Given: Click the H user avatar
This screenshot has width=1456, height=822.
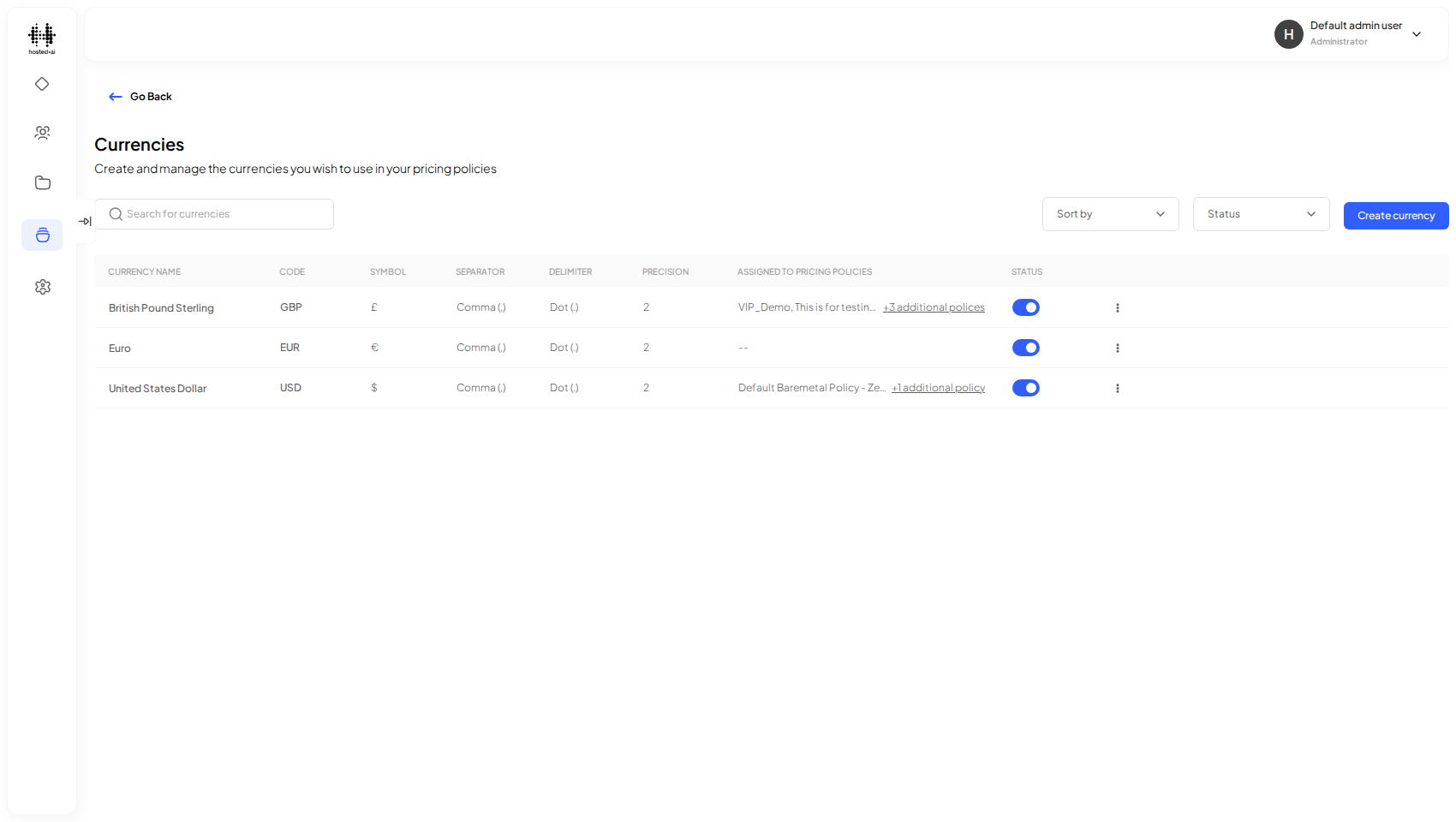Looking at the screenshot, I should click(1288, 34).
